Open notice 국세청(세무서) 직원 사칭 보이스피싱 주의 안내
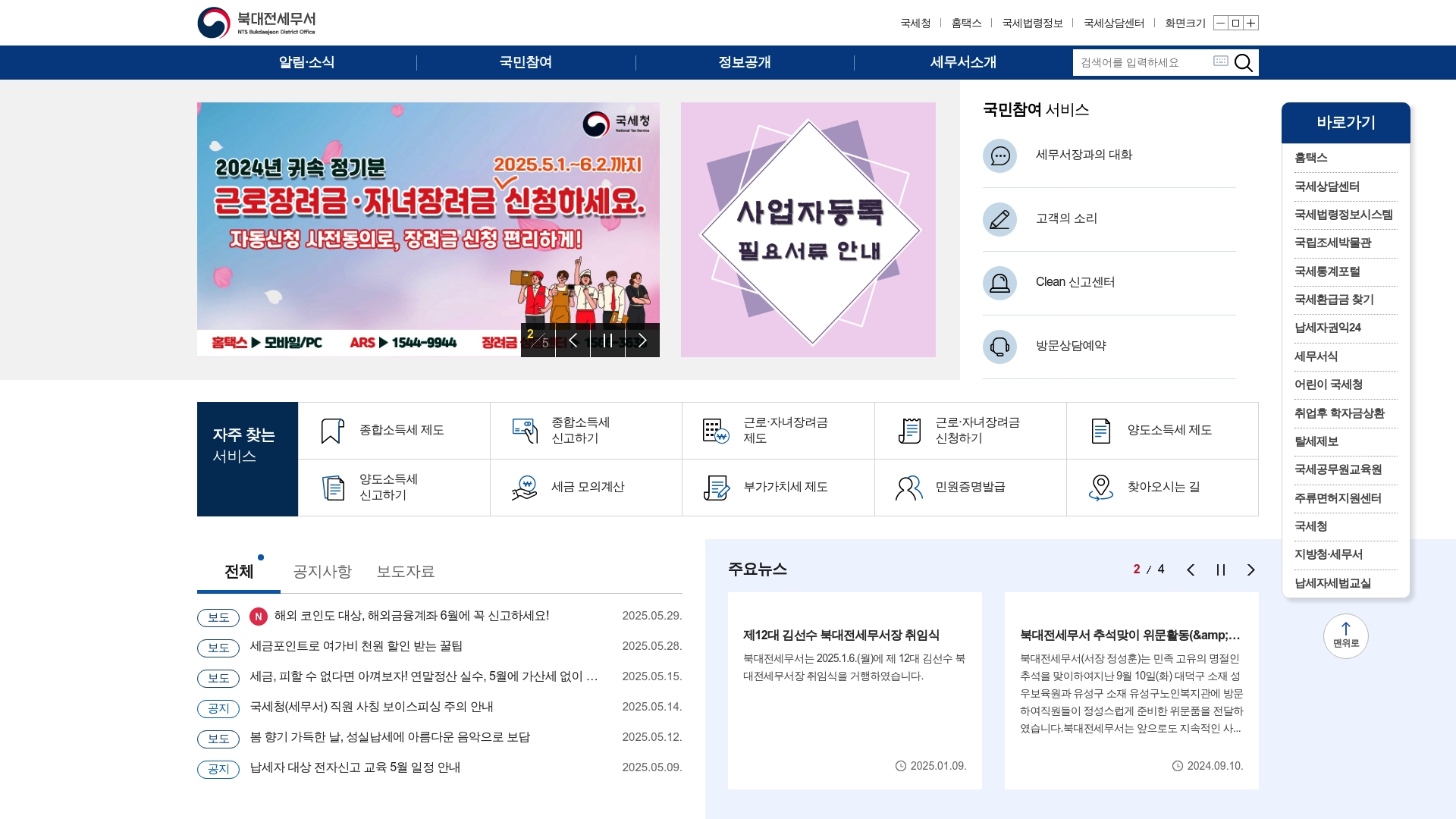 [x=372, y=707]
